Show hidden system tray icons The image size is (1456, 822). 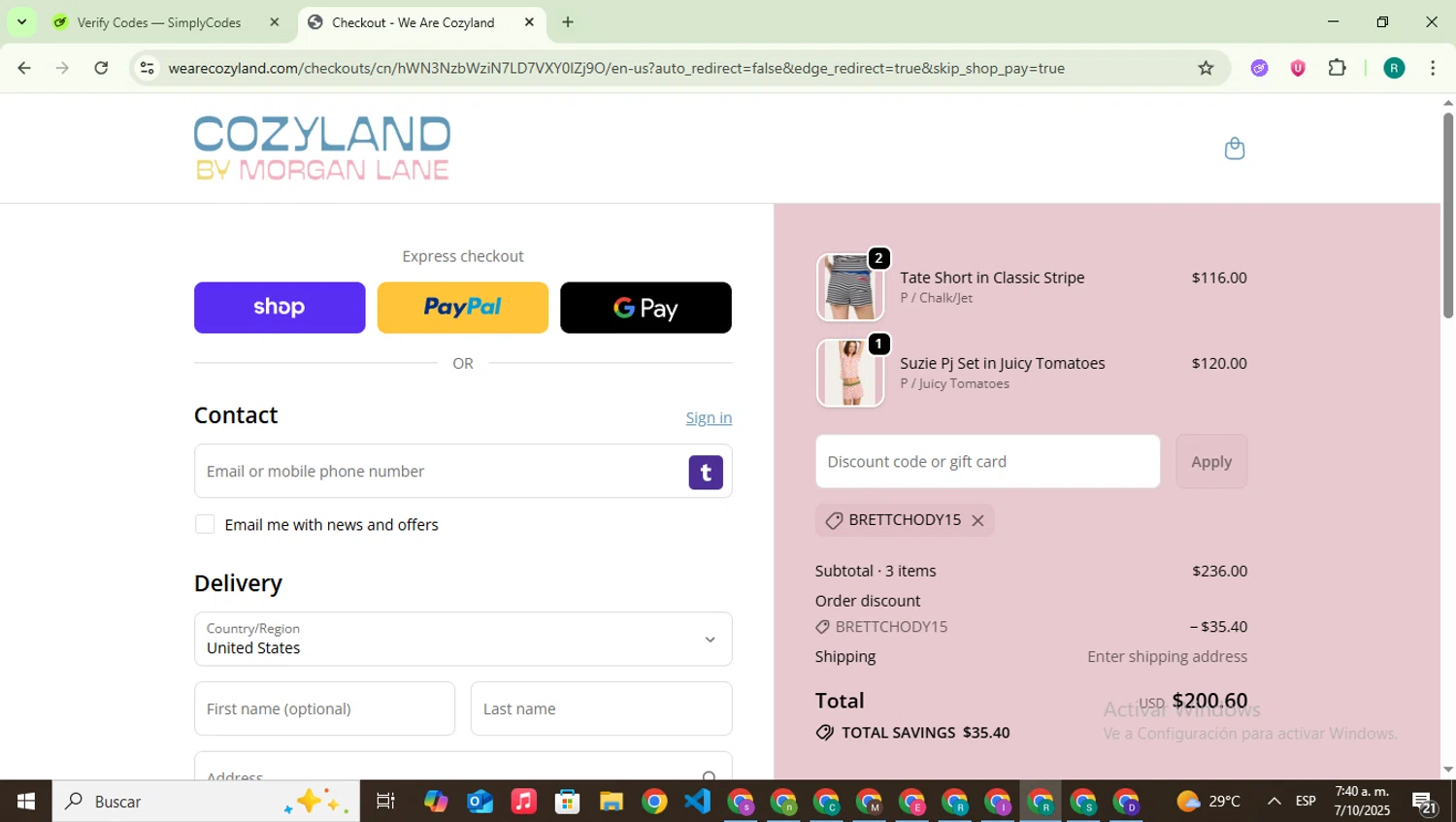[x=1274, y=802]
